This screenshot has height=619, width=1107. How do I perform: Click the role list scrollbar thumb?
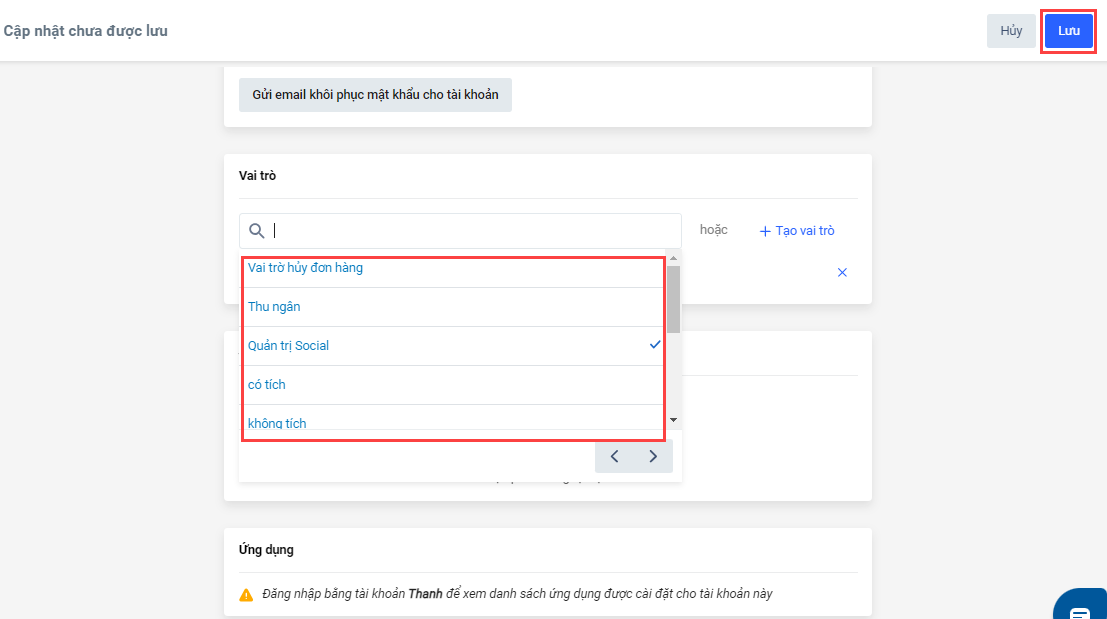click(x=673, y=298)
